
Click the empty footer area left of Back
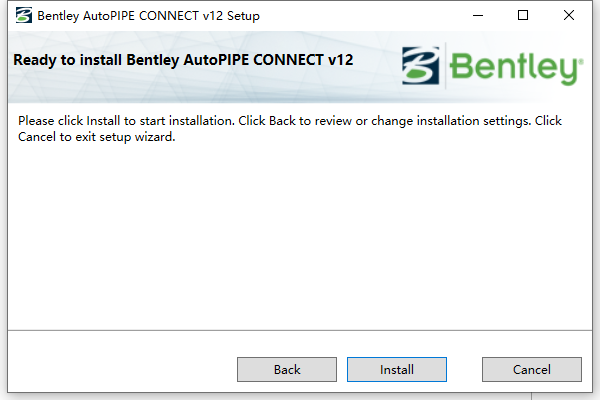pos(122,362)
